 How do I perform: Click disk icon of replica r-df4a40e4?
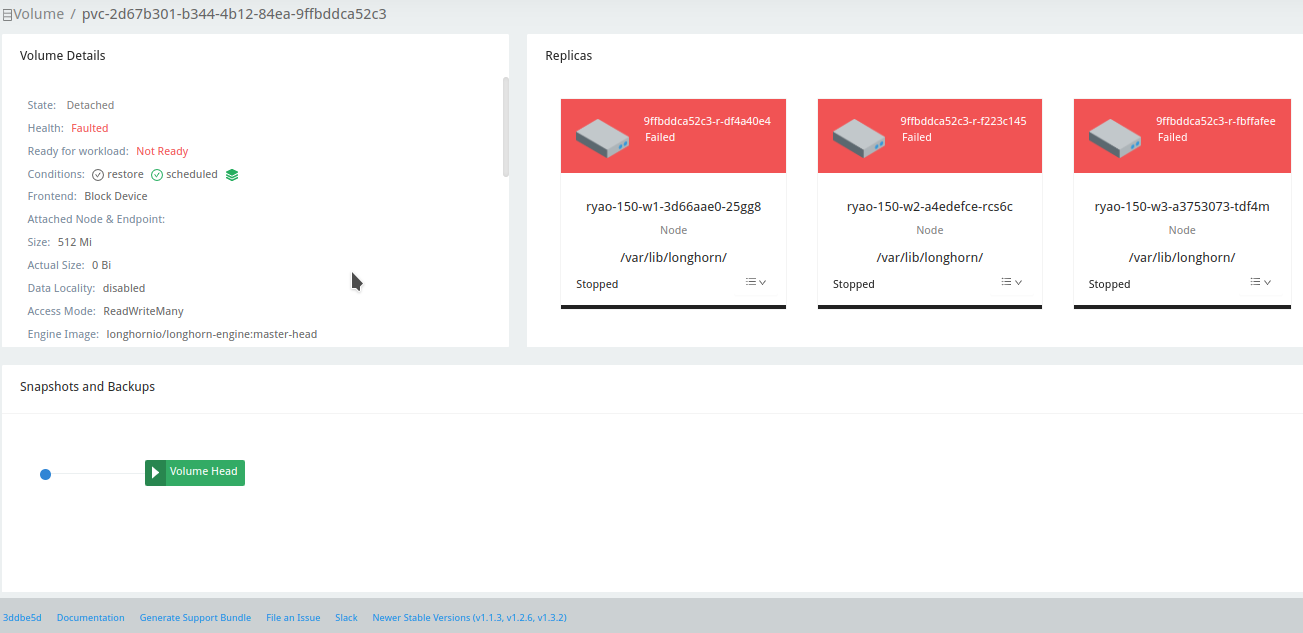tap(603, 137)
